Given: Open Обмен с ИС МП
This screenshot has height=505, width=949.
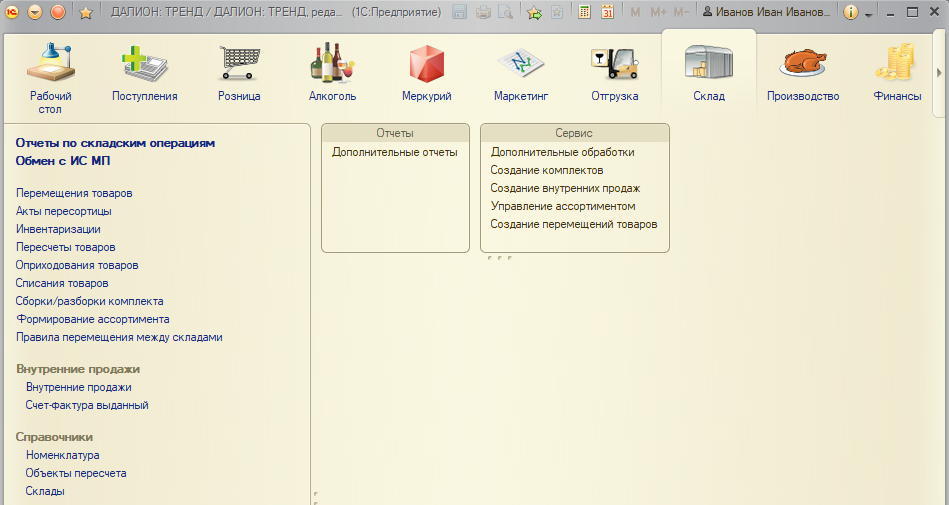Looking at the screenshot, I should click(x=63, y=160).
